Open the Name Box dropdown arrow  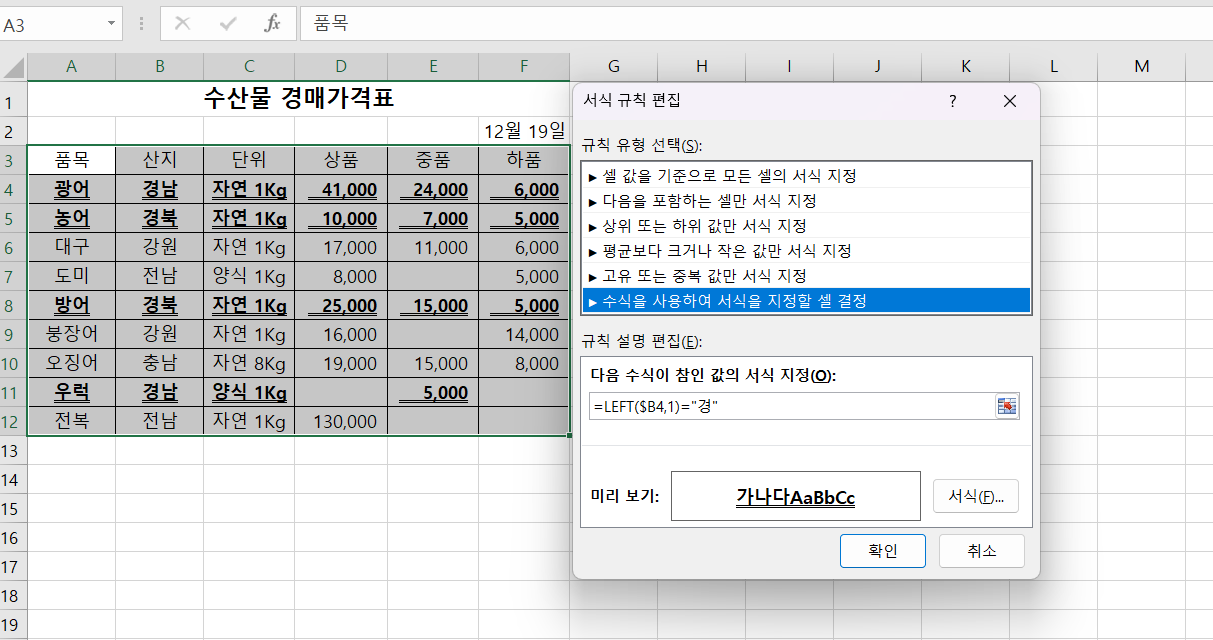point(110,23)
